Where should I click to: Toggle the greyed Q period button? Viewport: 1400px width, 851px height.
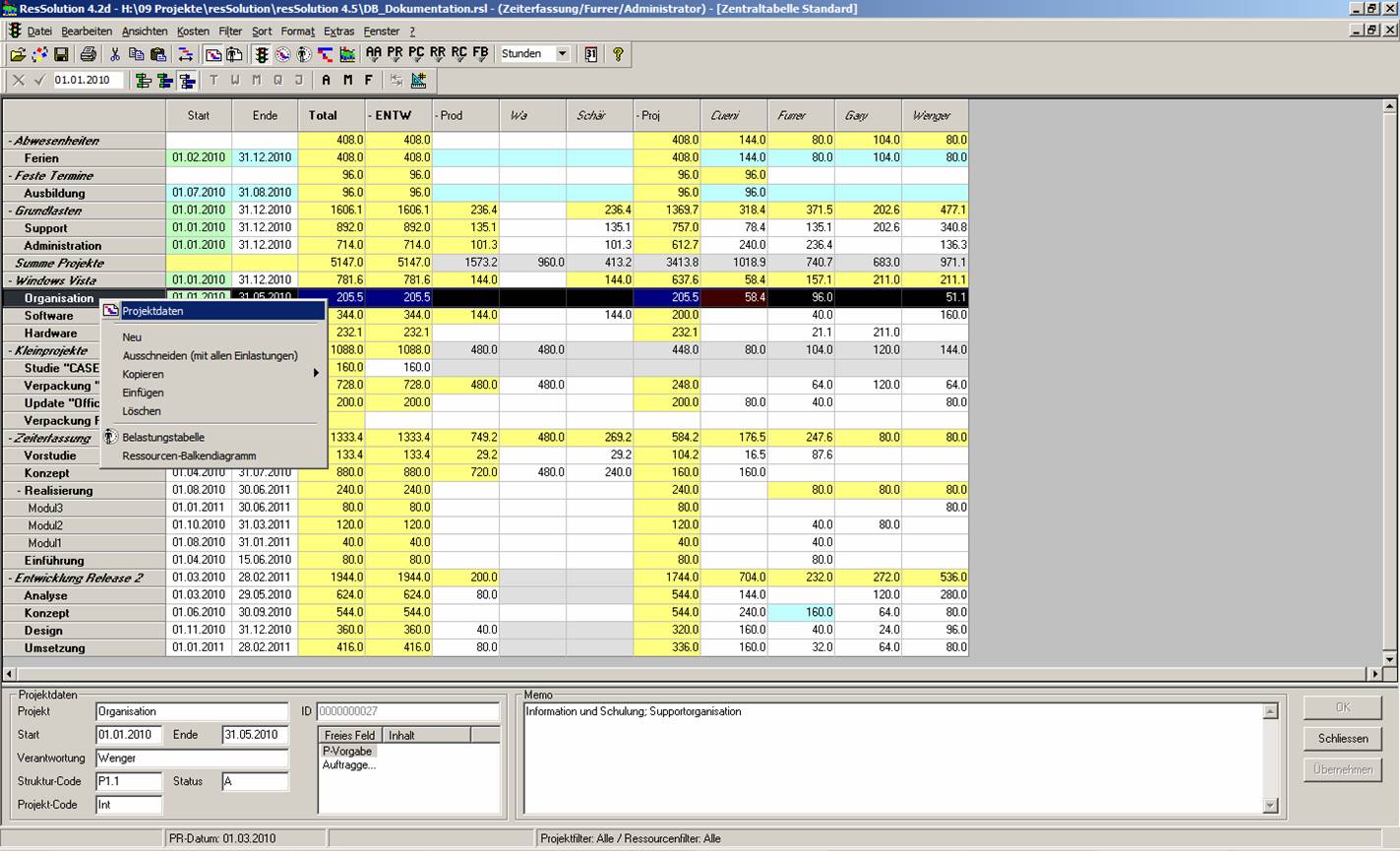point(277,81)
